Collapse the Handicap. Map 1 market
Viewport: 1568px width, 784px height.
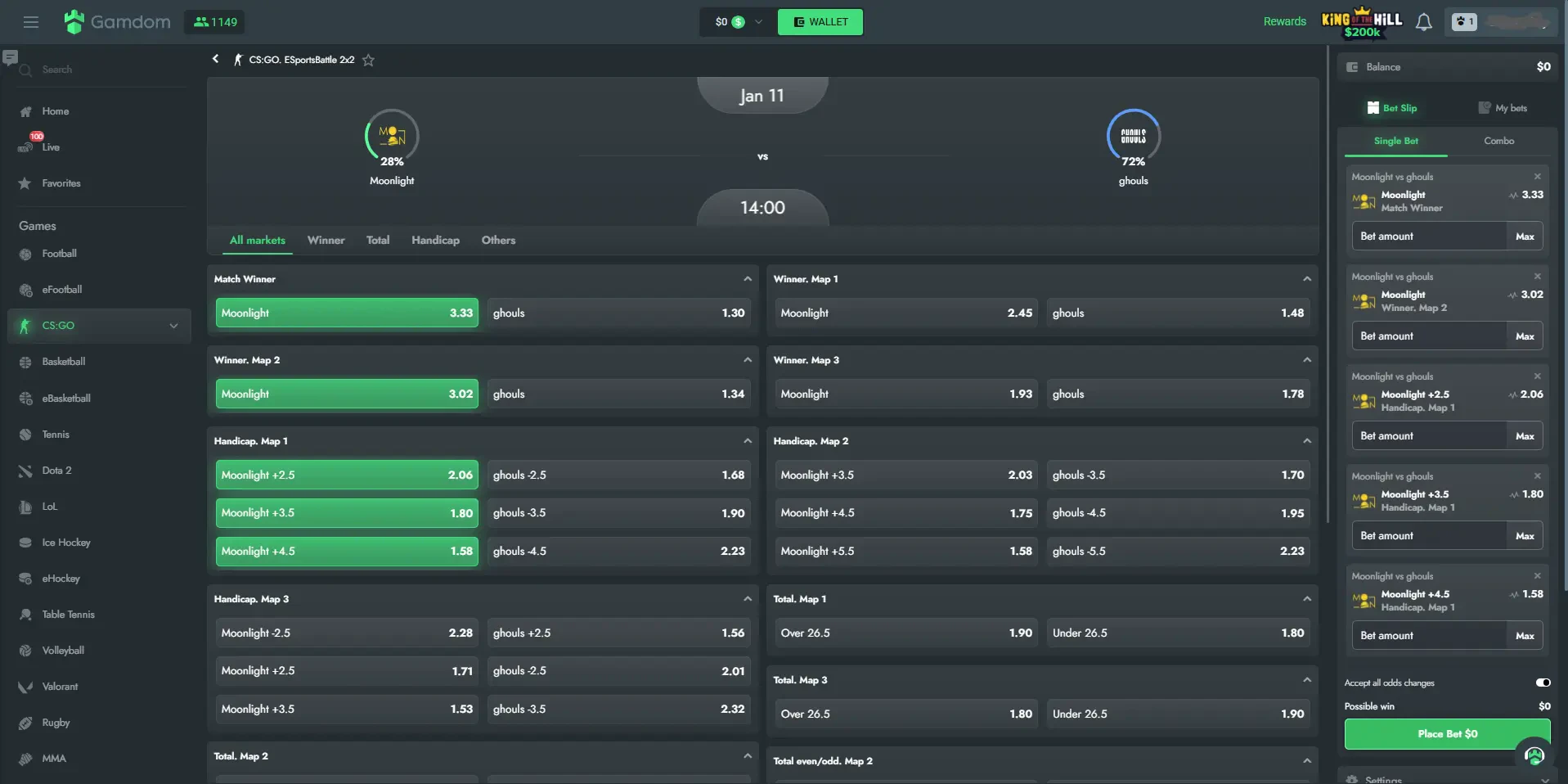pos(747,441)
